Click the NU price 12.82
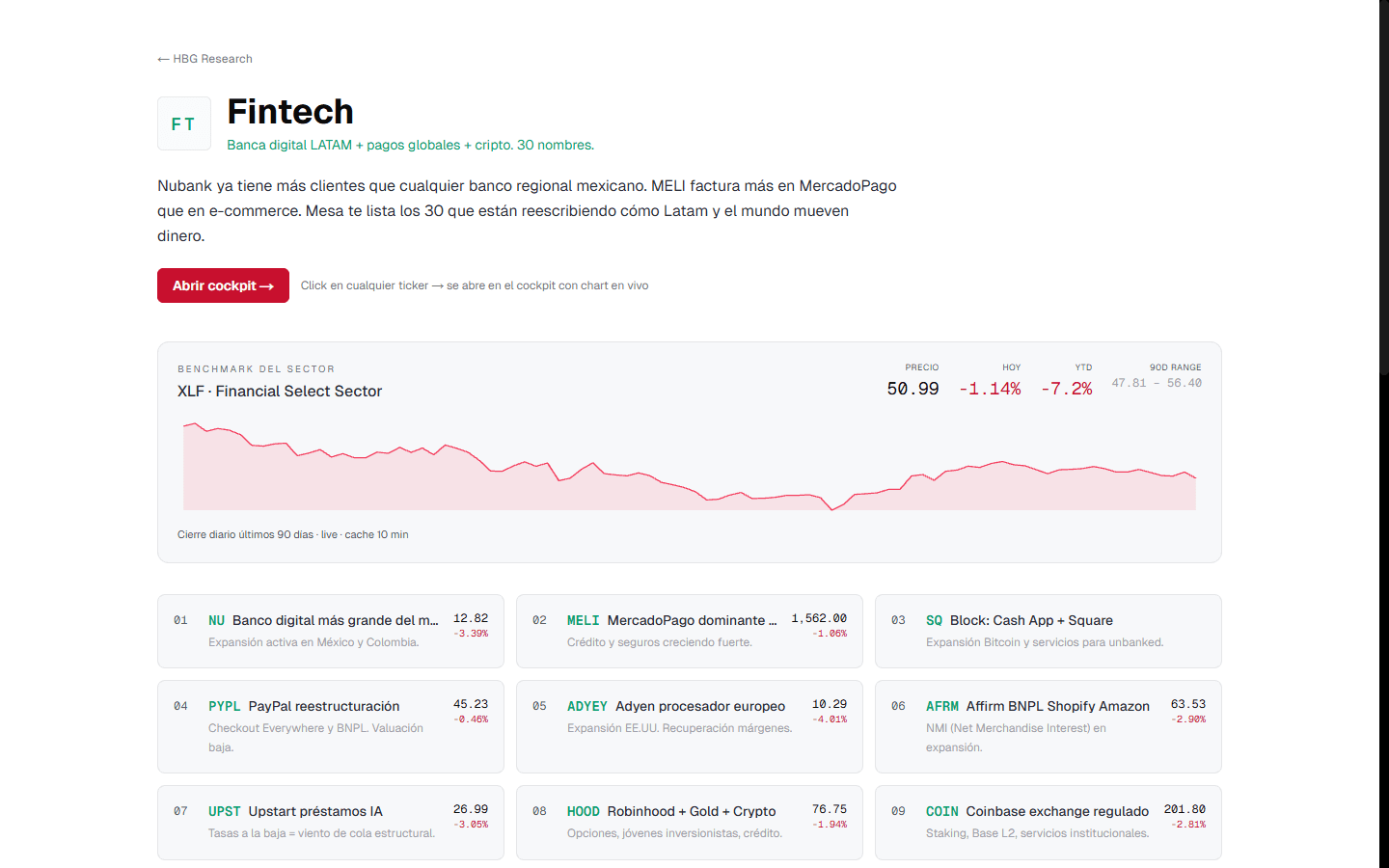The width and height of the screenshot is (1389, 868). tap(471, 618)
